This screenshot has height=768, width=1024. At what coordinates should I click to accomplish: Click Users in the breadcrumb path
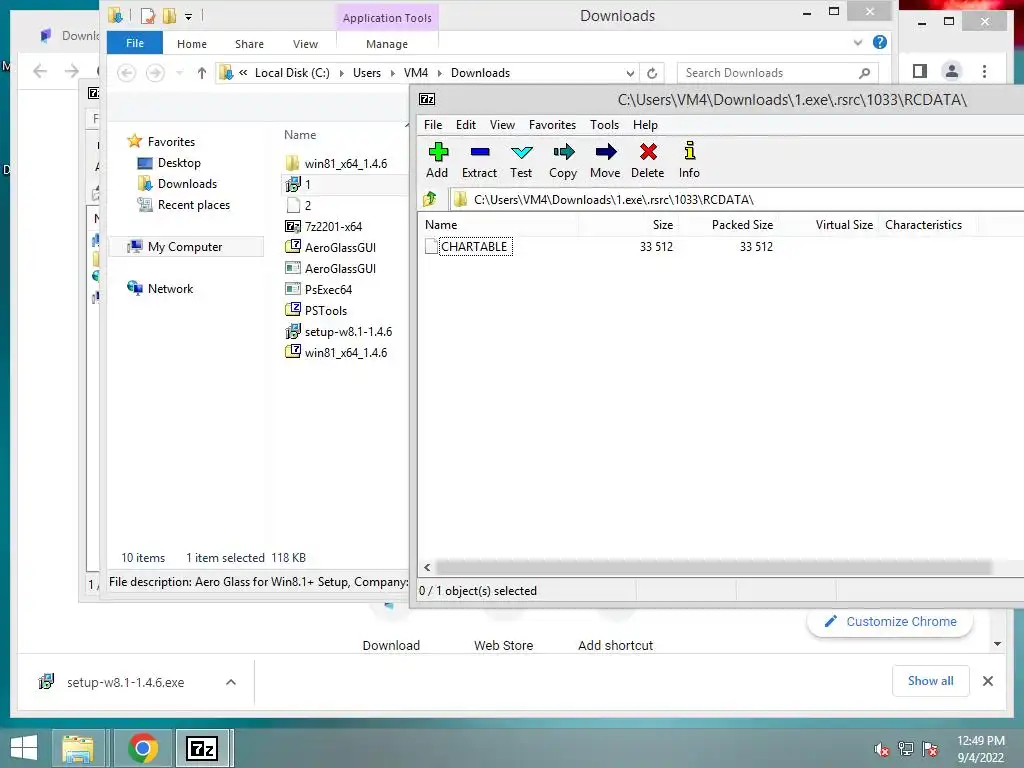point(366,73)
